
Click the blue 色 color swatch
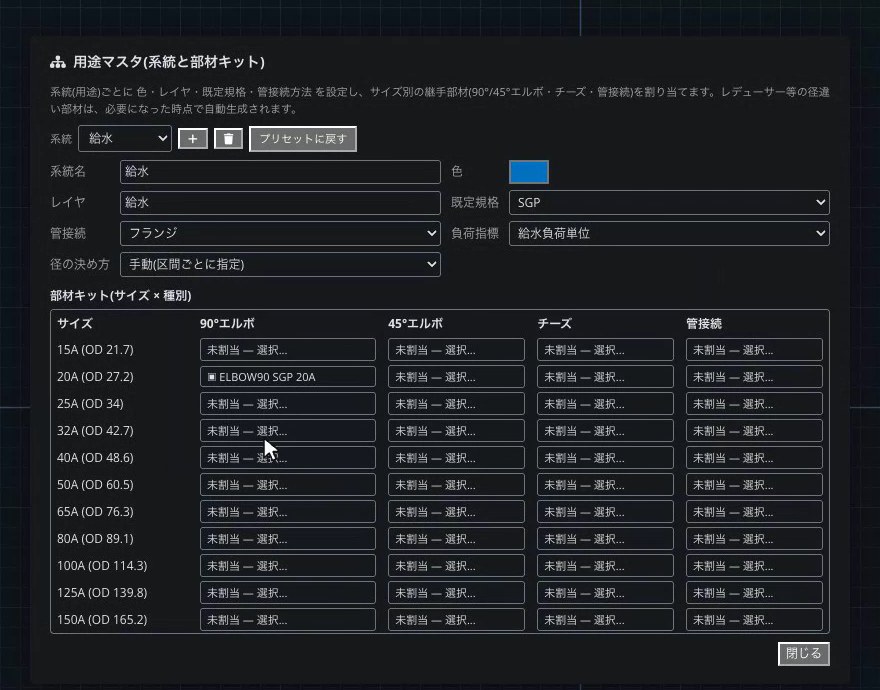point(529,172)
